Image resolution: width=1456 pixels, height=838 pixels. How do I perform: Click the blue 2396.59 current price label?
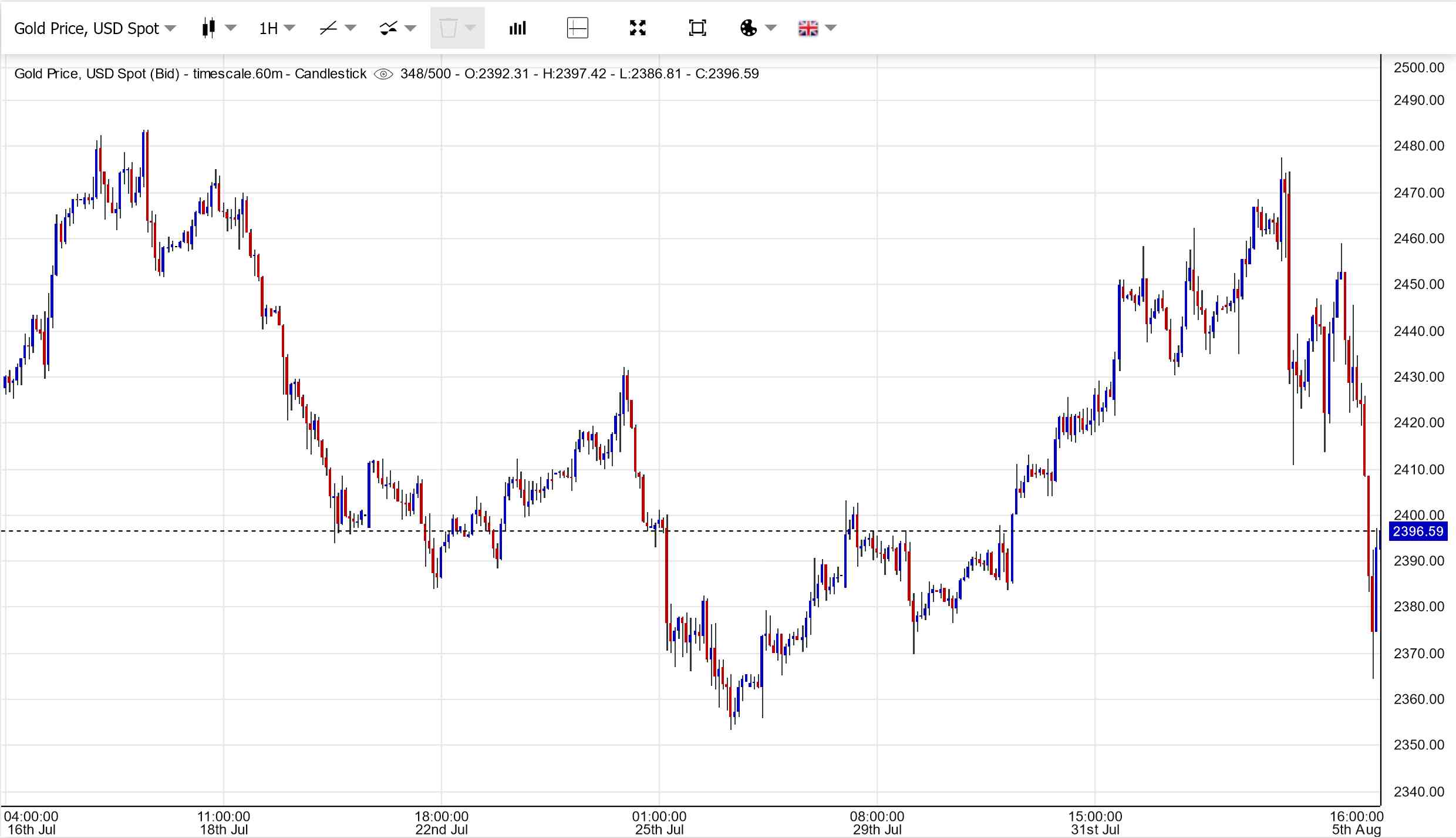click(1418, 531)
